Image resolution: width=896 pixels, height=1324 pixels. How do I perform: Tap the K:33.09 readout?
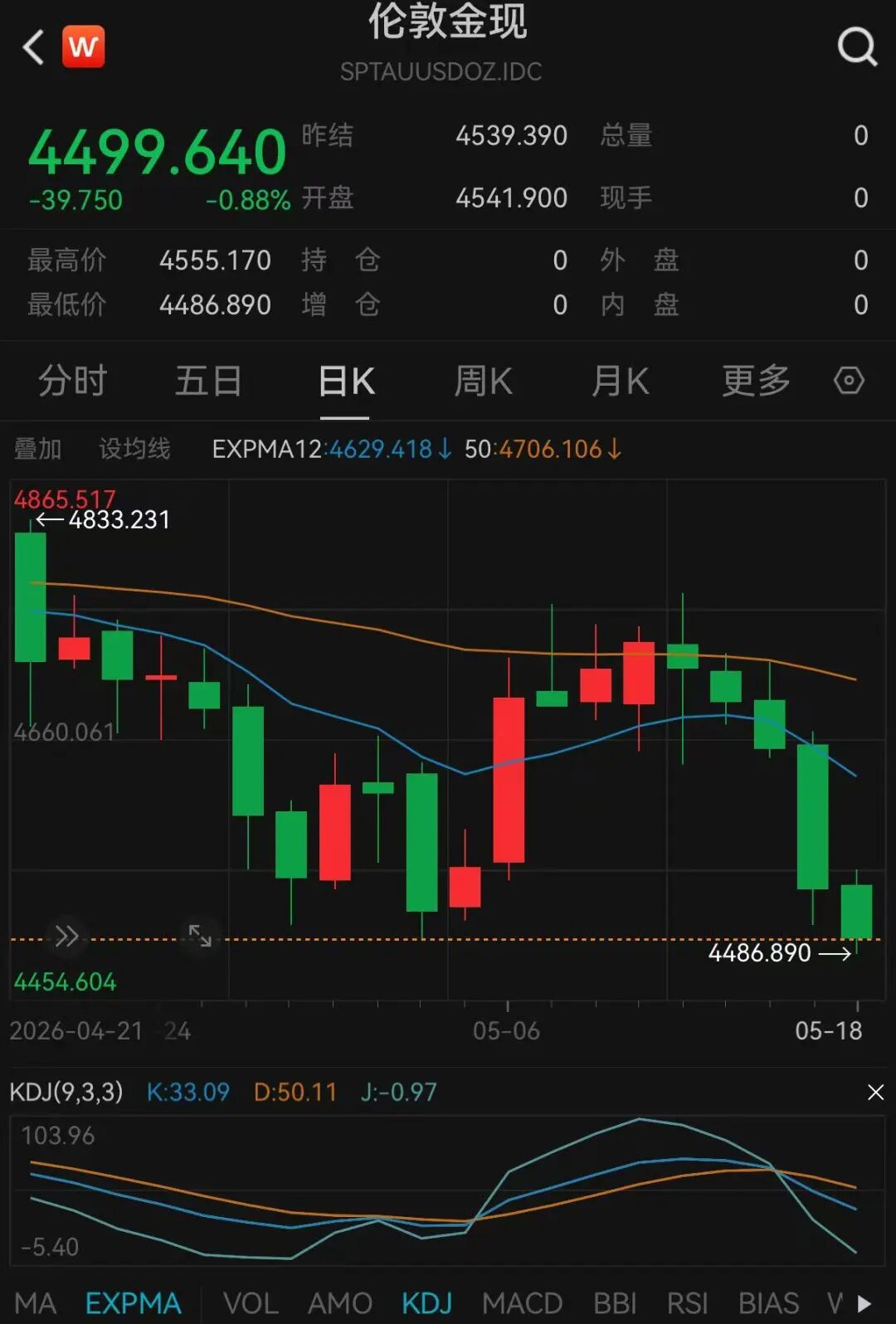(187, 1092)
